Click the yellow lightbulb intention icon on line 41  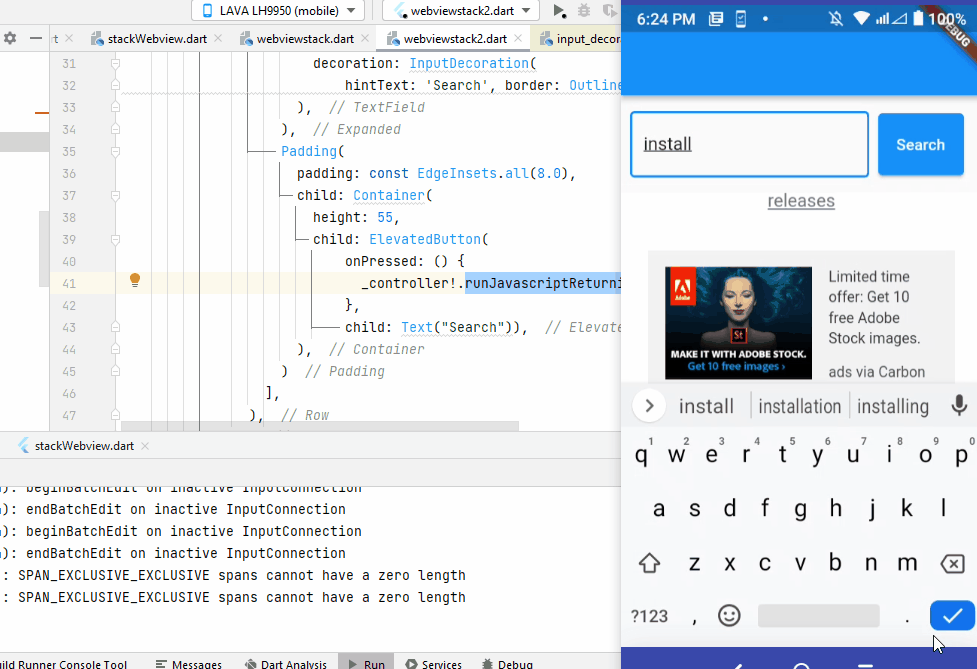tap(135, 280)
